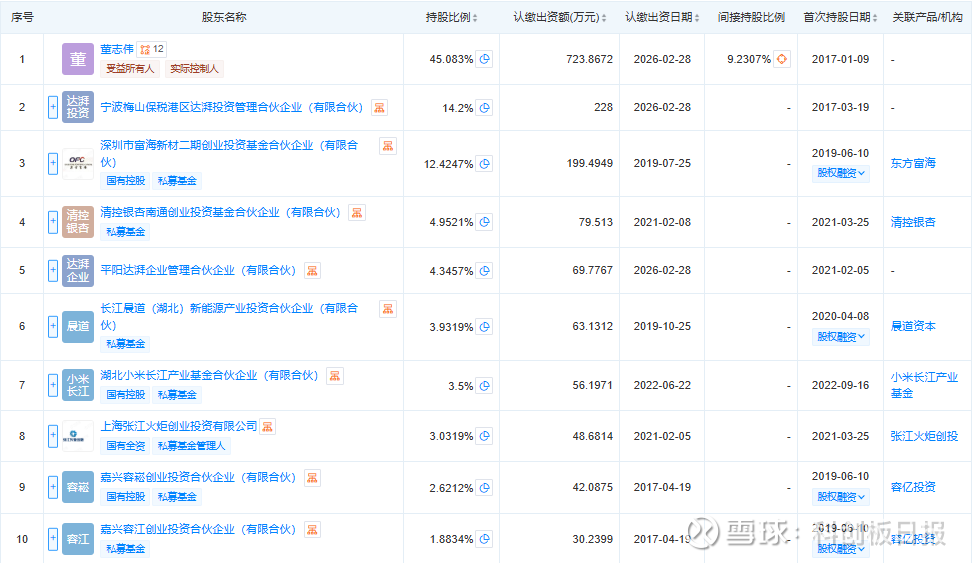Click equity structure icon after 平阳达湃企业管理
Screen dimensions: 974x563
(312, 270)
